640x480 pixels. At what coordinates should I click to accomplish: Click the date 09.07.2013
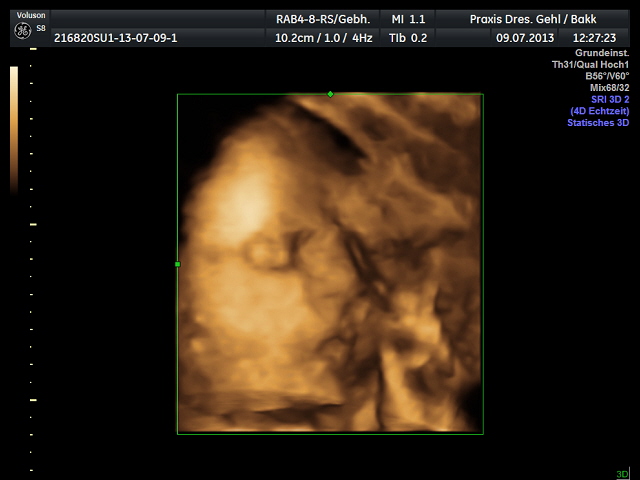coord(525,37)
